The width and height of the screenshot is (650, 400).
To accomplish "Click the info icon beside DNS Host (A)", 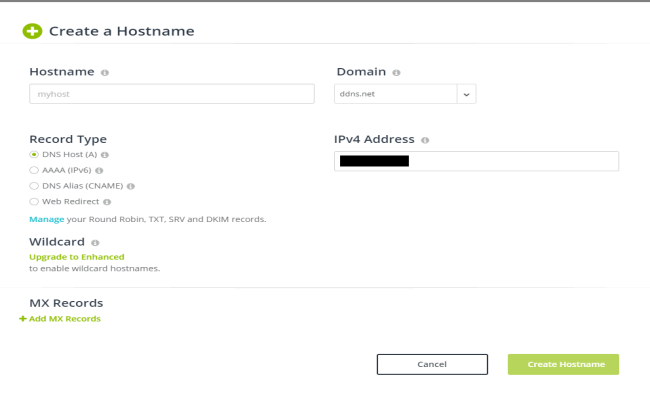I will tap(105, 155).
